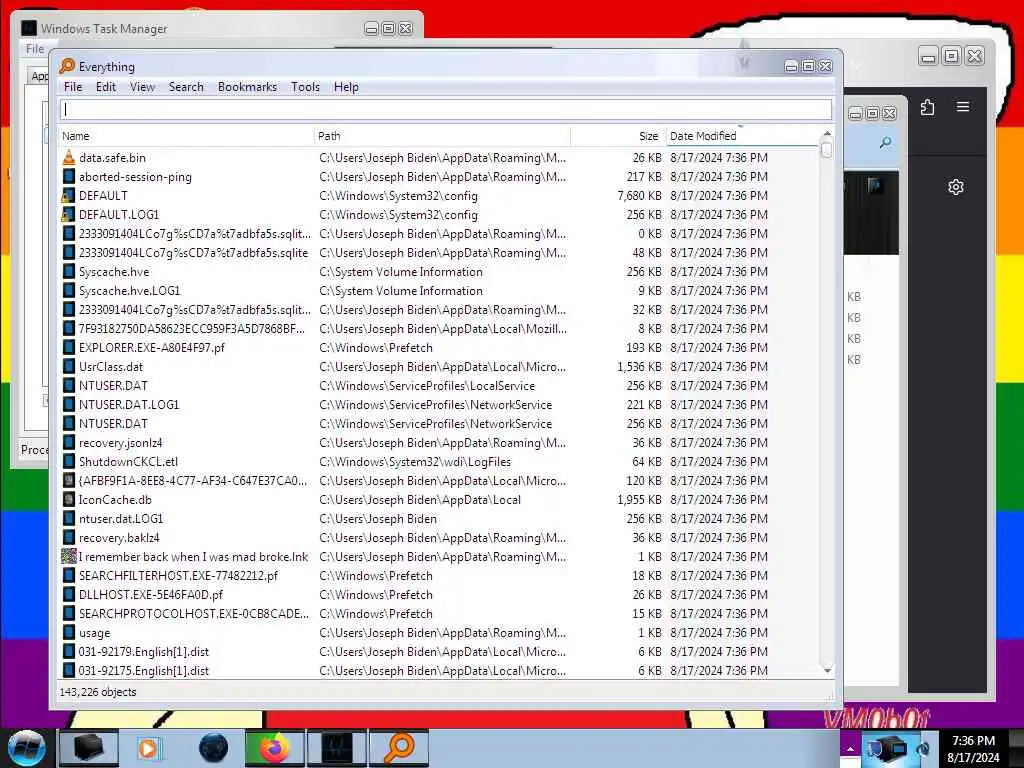Open the Help menu in Everything
The height and width of the screenshot is (768, 1024).
pos(346,87)
